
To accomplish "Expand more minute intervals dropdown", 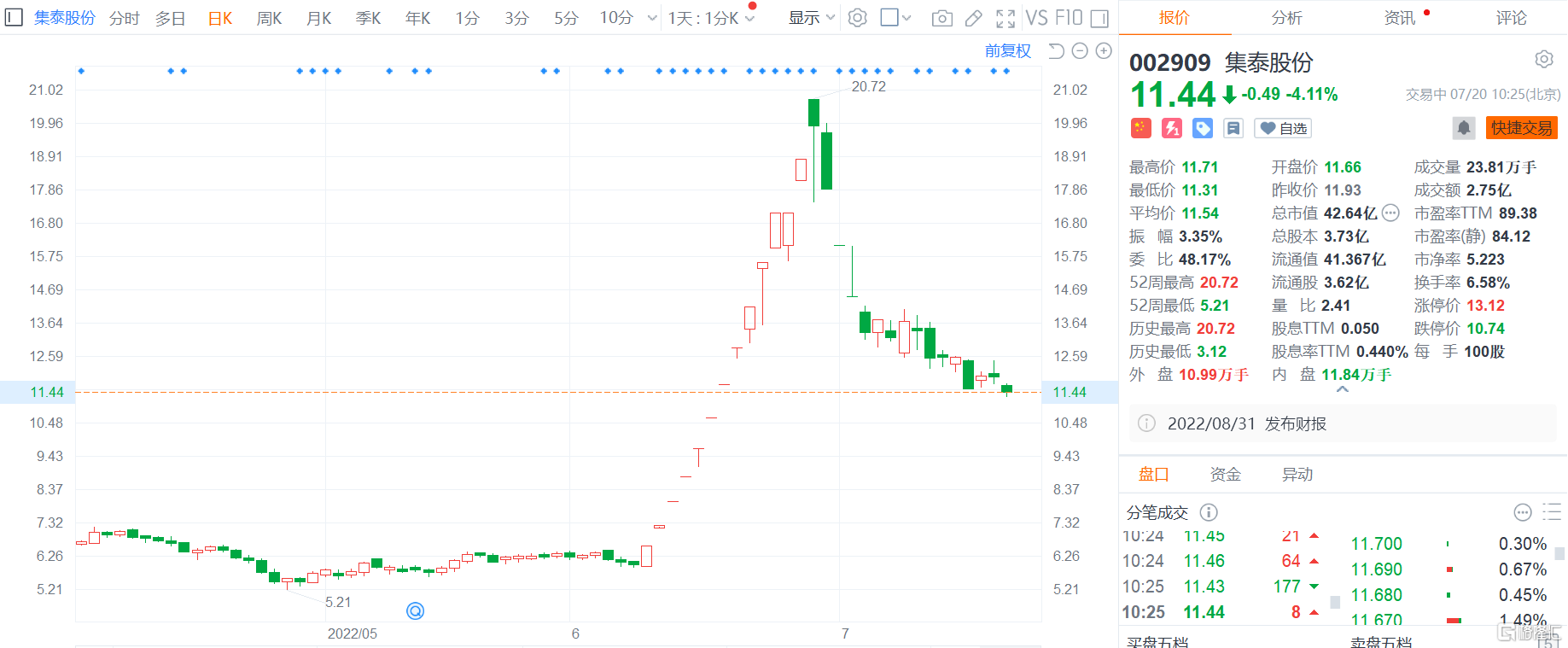I will [x=652, y=18].
